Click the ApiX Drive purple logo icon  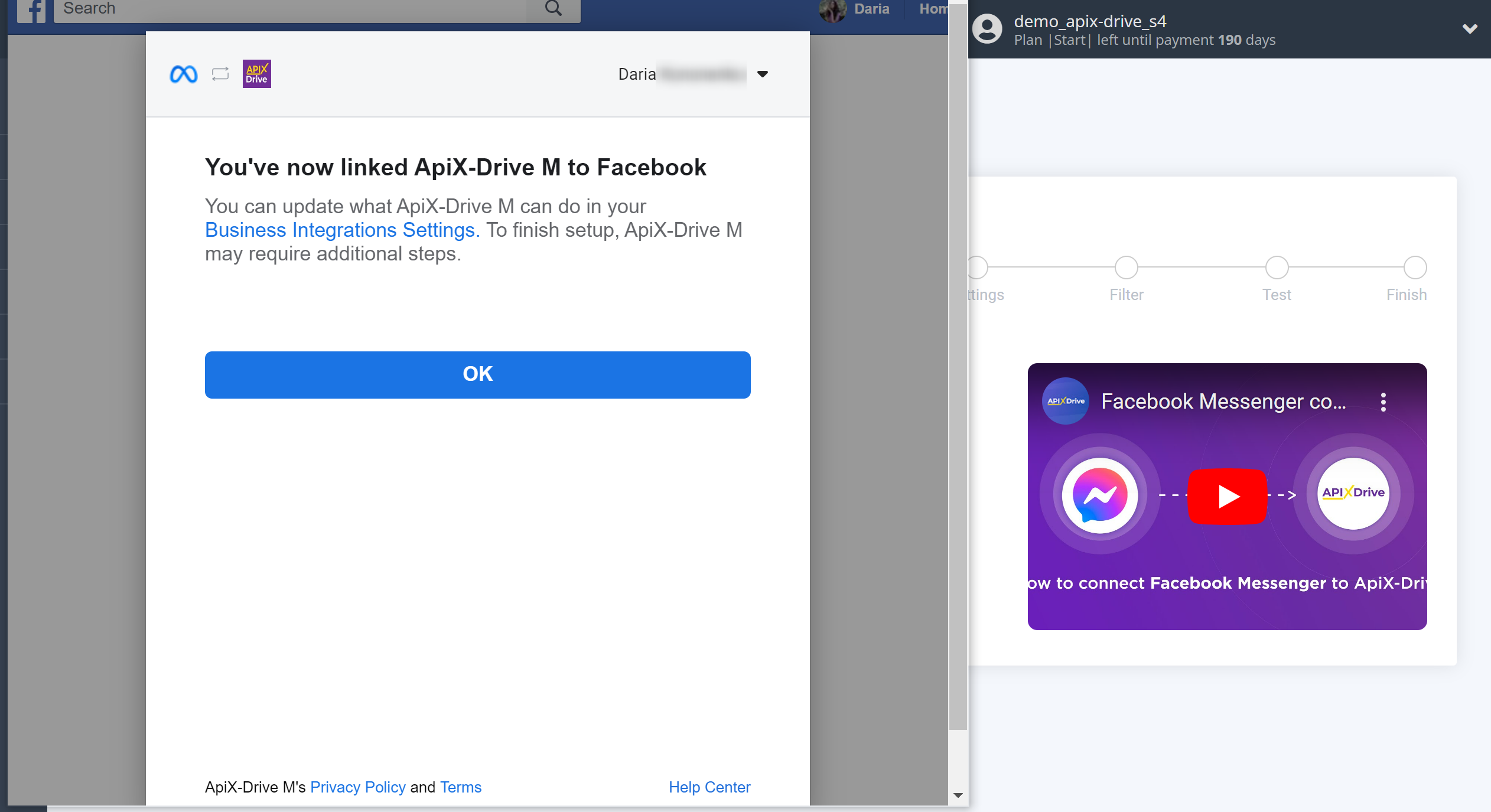pos(257,74)
